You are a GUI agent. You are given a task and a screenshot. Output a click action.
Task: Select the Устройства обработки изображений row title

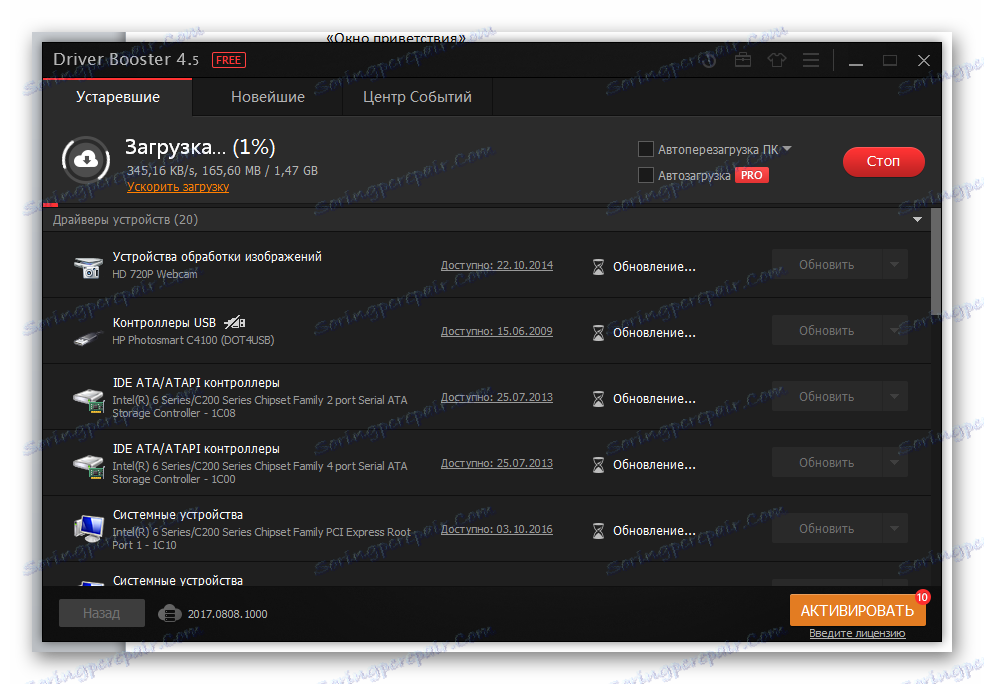click(217, 257)
